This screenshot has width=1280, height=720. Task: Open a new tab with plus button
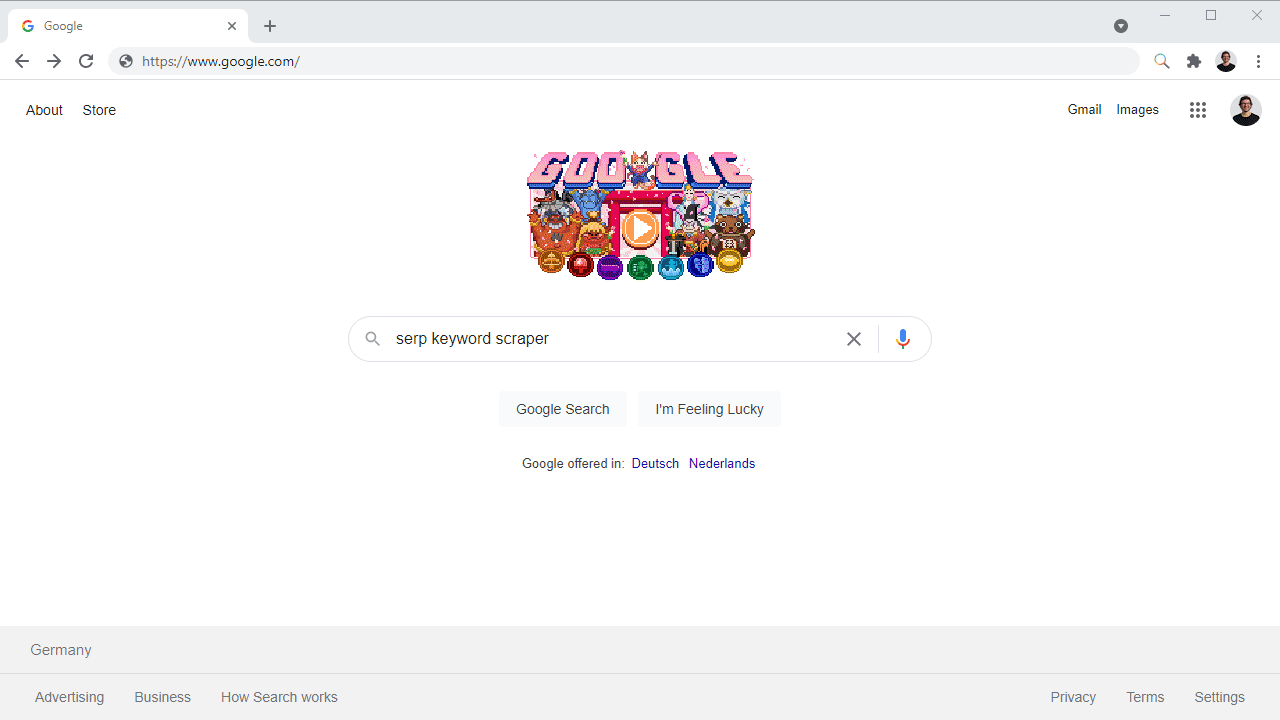270,26
